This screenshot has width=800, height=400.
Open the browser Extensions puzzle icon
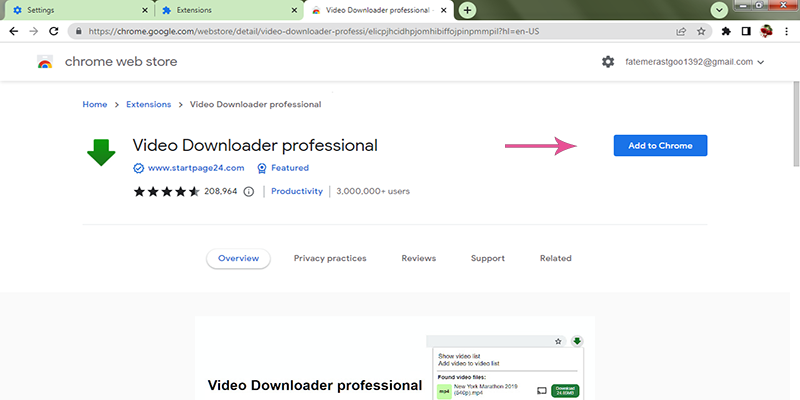(726, 31)
